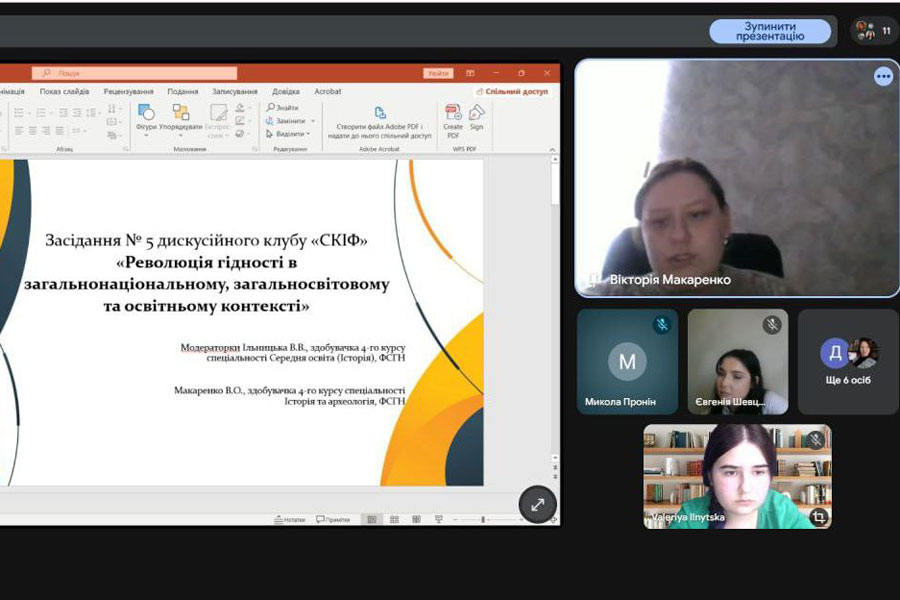Click the zoom slider handle in status bar
Screen dimensions: 900x600
483,519
